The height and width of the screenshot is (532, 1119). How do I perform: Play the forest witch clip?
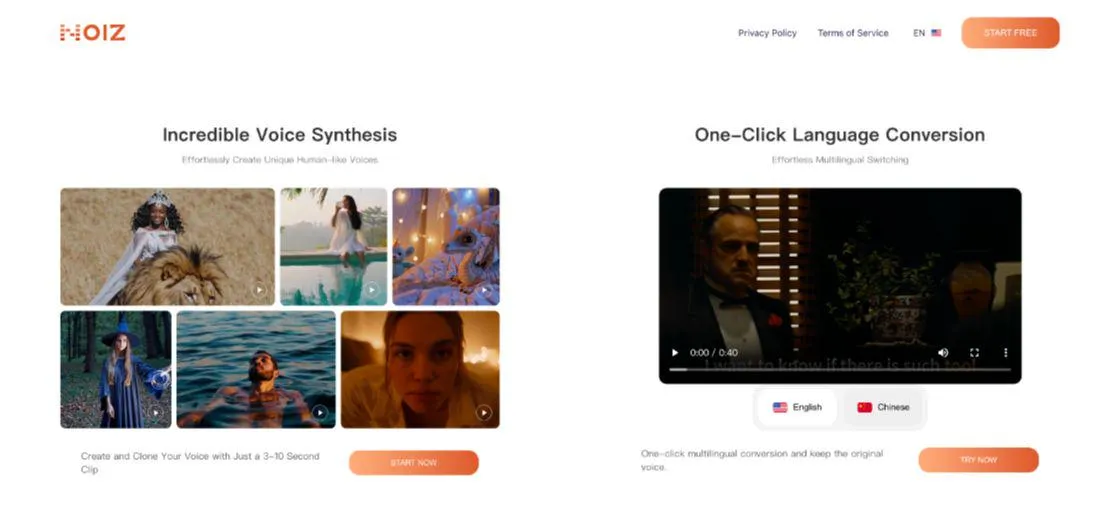156,412
